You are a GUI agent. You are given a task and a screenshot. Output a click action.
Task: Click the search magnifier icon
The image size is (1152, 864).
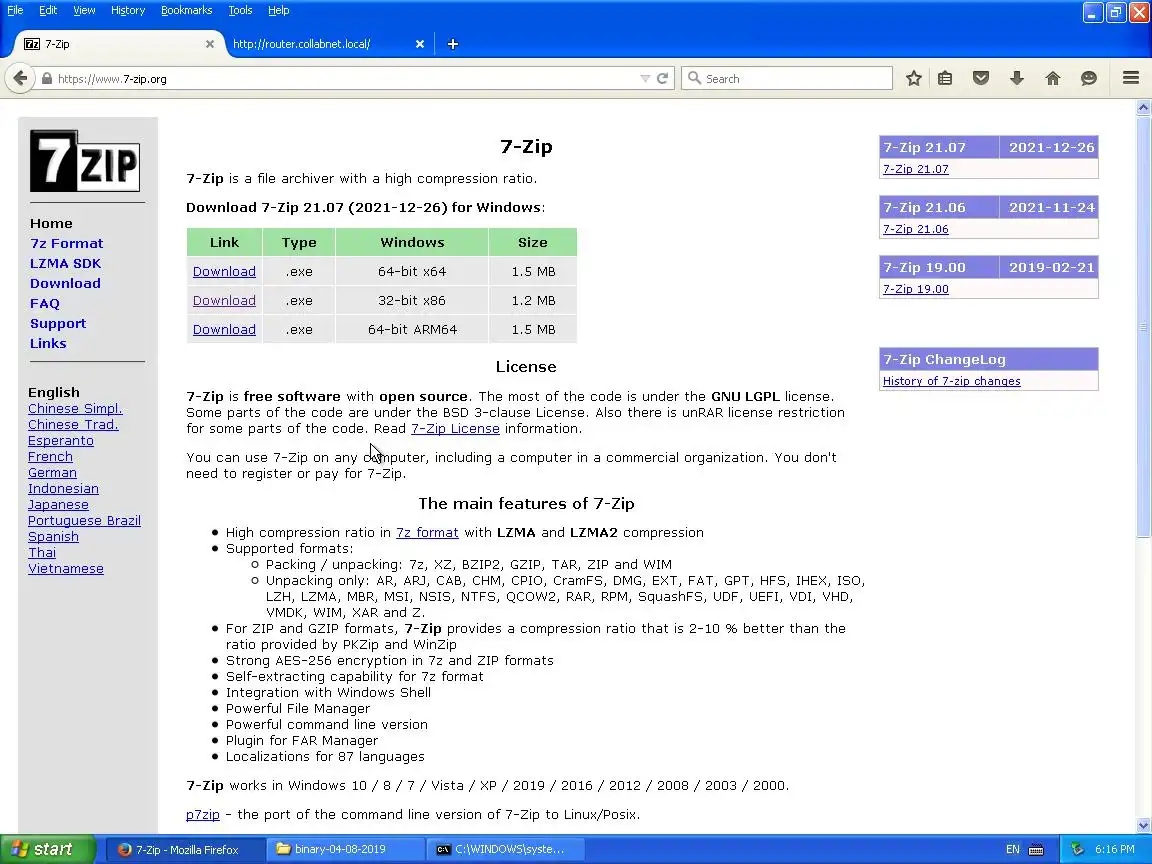[694, 78]
